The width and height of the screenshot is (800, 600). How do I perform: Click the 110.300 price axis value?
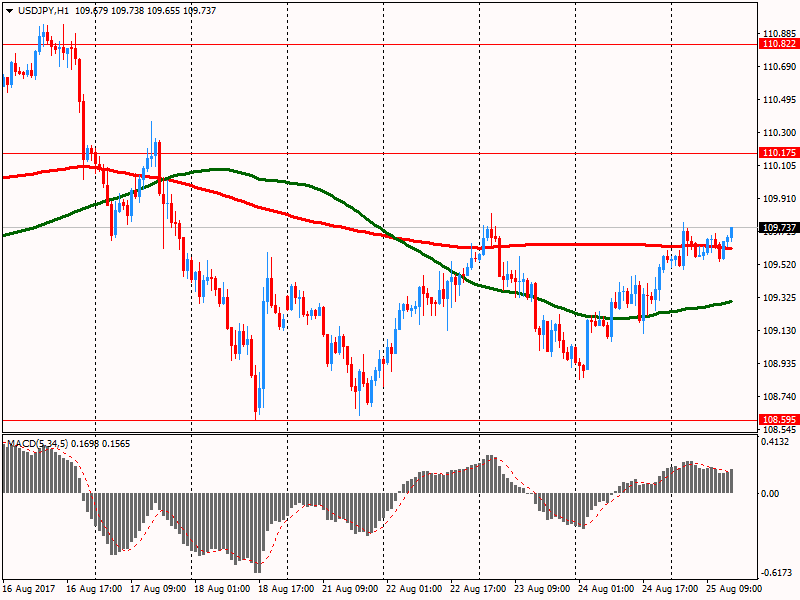click(x=779, y=133)
